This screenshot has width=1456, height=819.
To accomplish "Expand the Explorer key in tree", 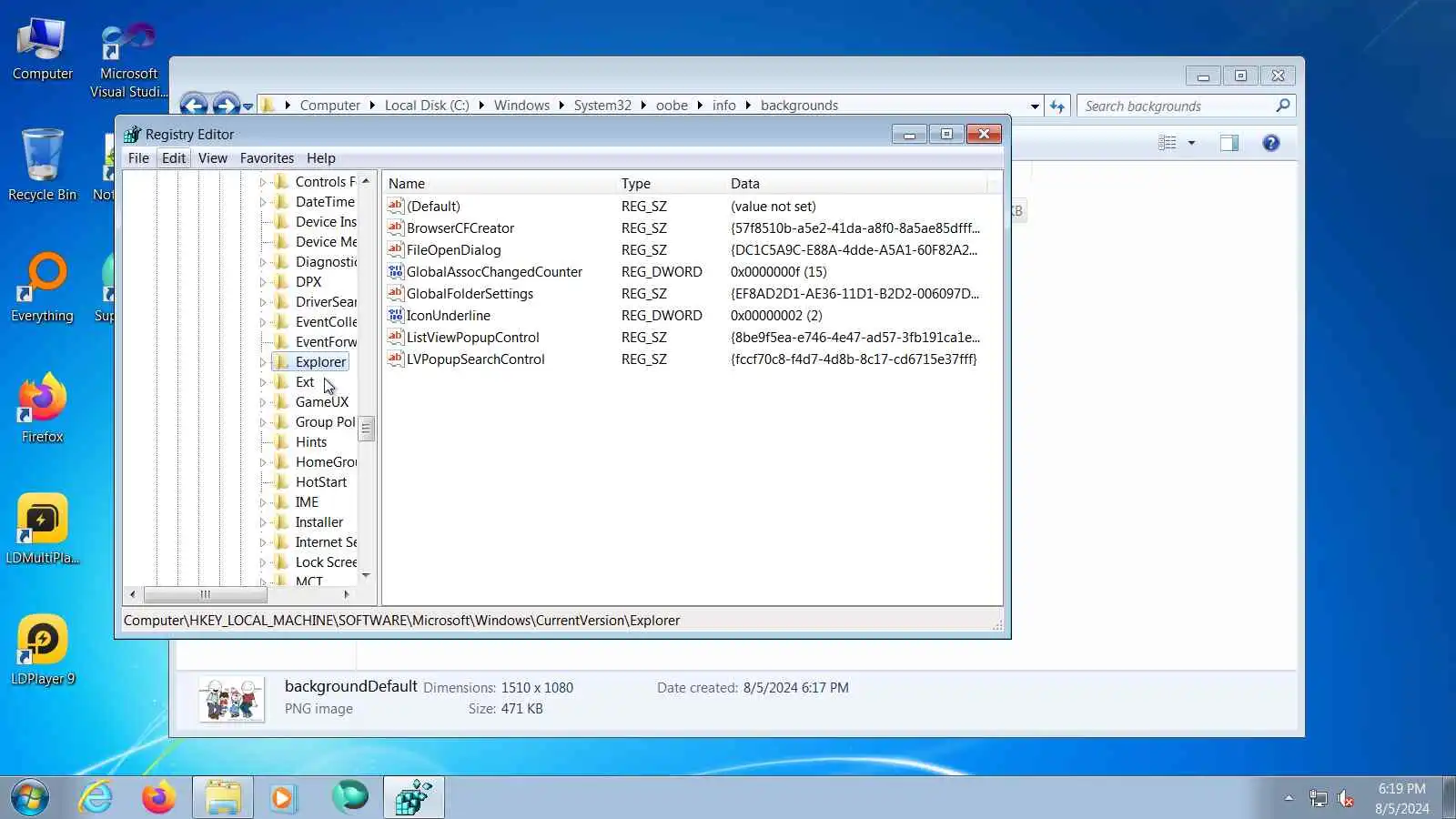I will [263, 362].
